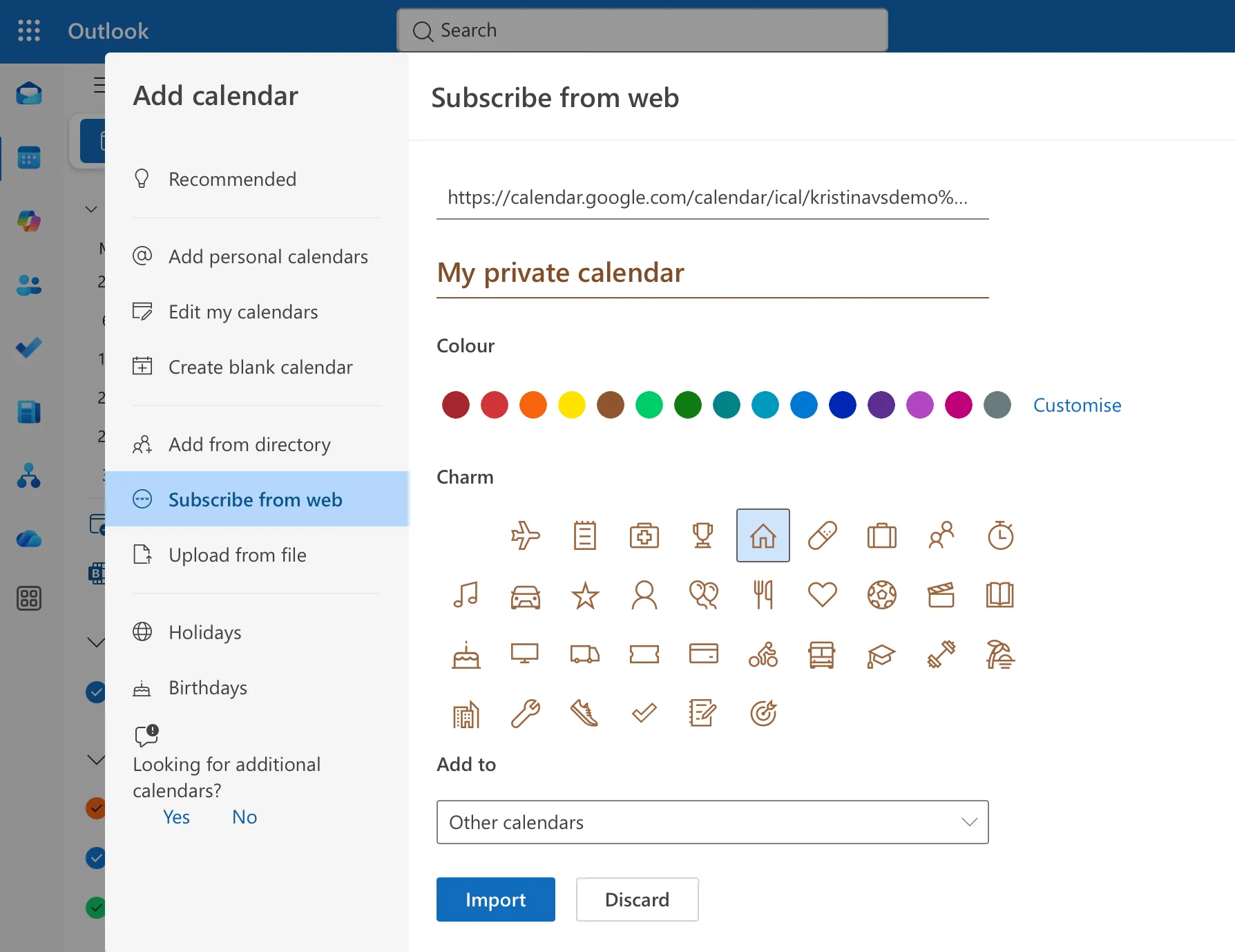Select Subscribe from web option
Viewport: 1235px width, 952px height.
[257, 499]
